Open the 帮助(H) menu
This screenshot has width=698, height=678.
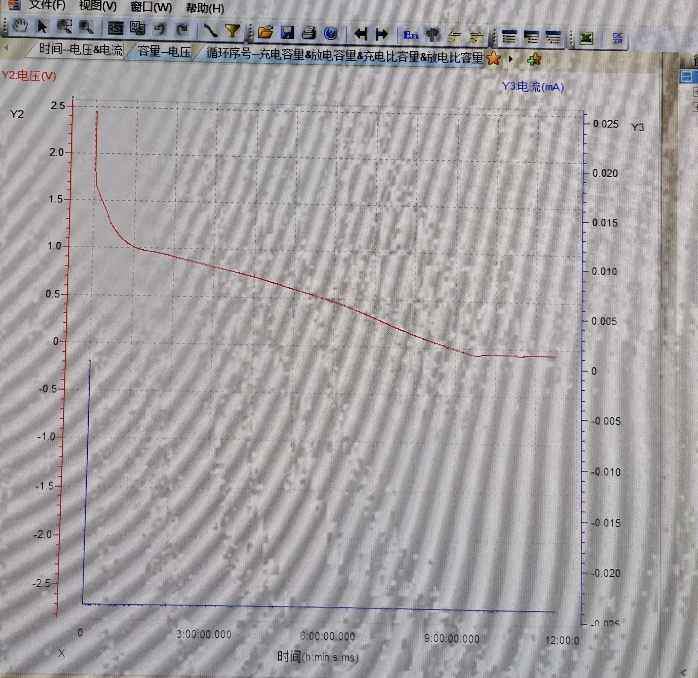click(x=205, y=8)
